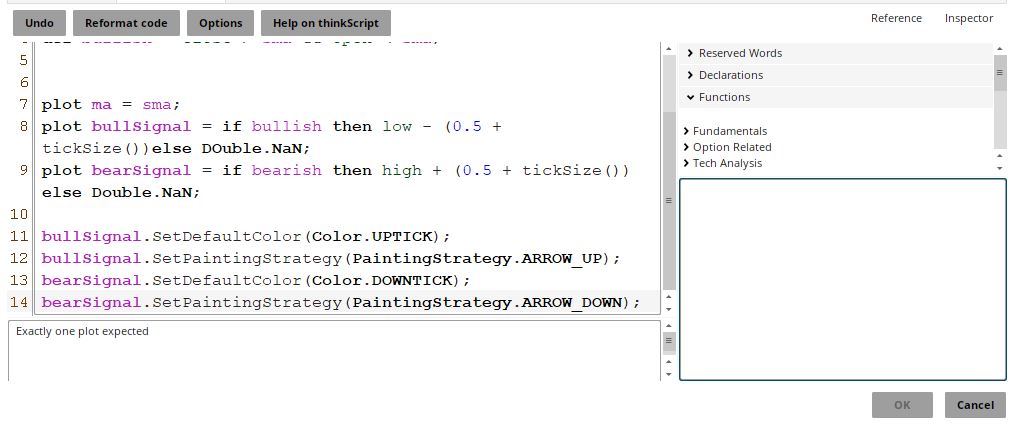
Task: Click 'bullSignal' in line 8 plot declaration
Action: pyautogui.click(x=141, y=127)
